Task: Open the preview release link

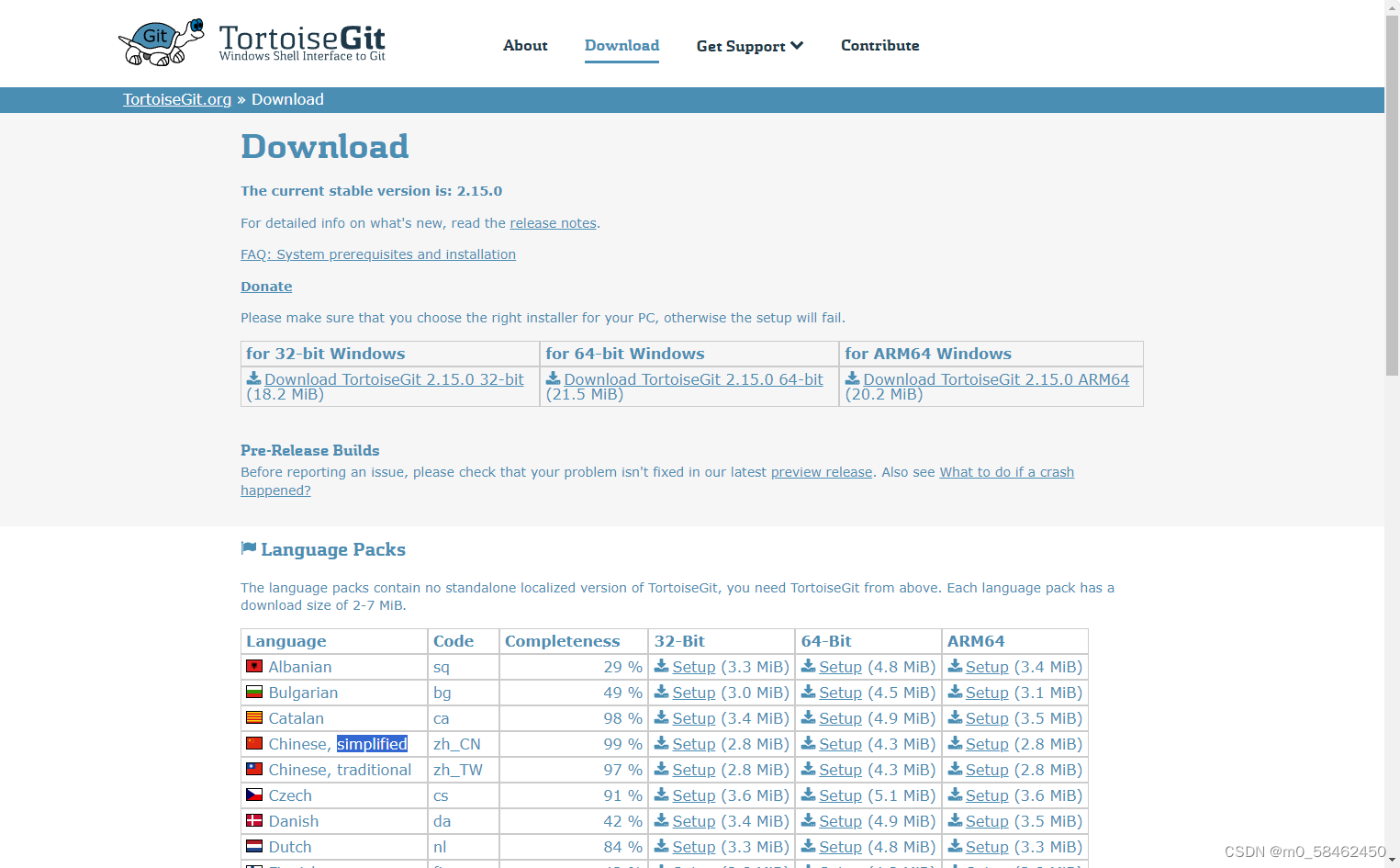Action: (x=822, y=472)
